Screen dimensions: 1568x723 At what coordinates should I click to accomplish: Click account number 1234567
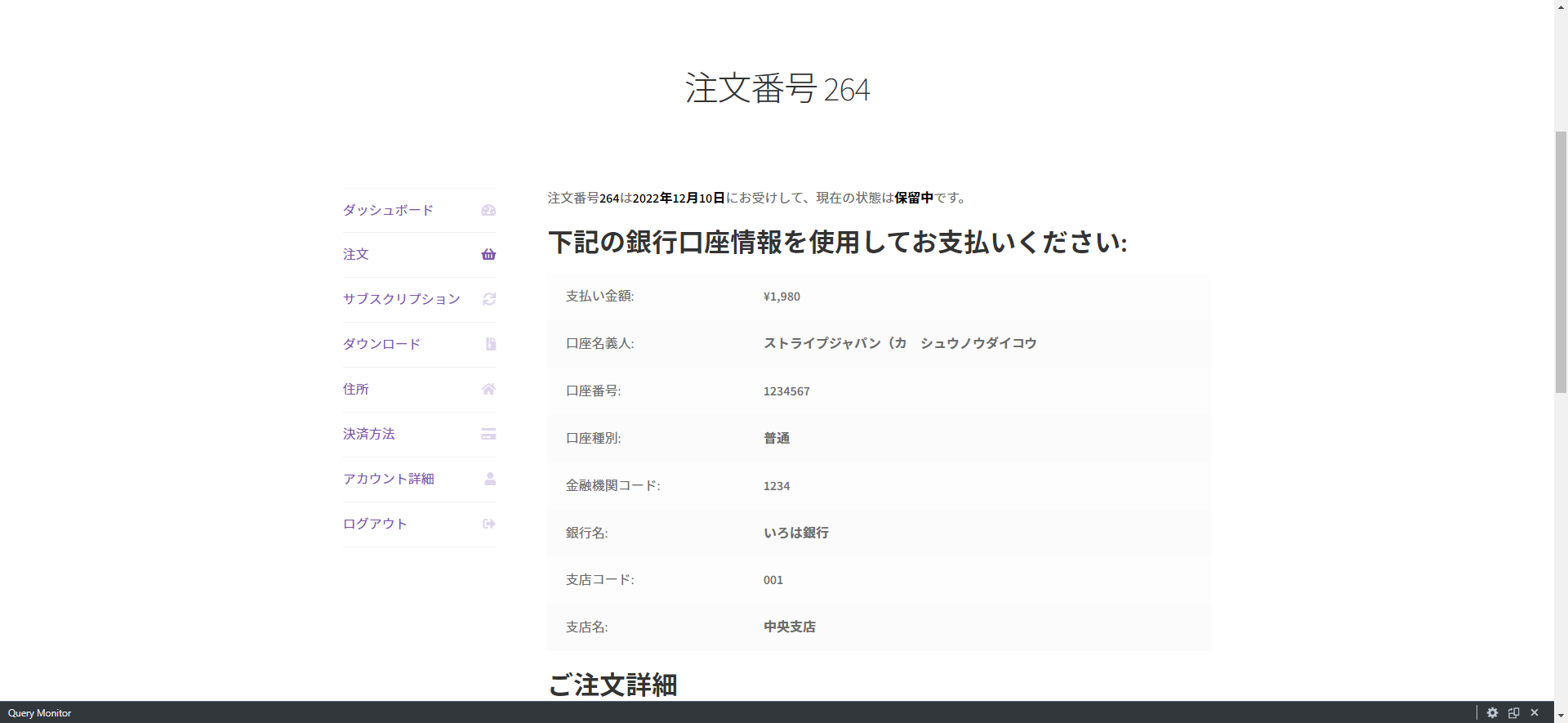786,391
